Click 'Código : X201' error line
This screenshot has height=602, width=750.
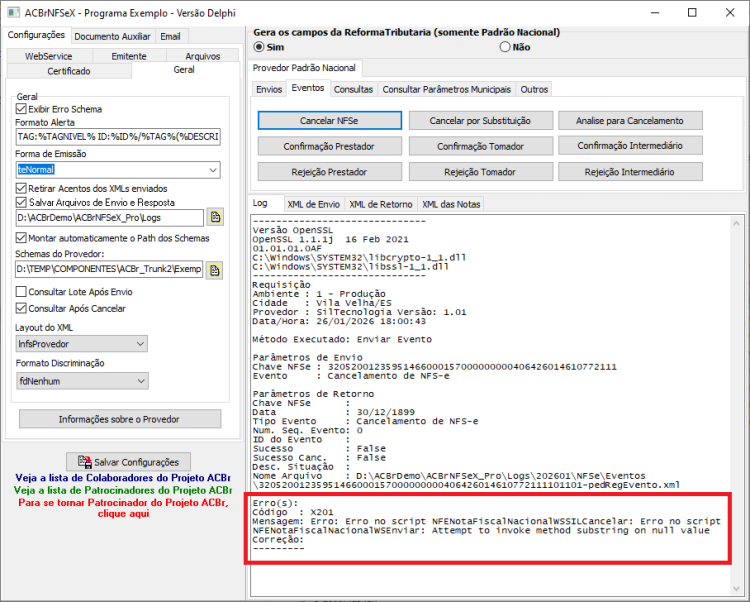click(x=293, y=512)
